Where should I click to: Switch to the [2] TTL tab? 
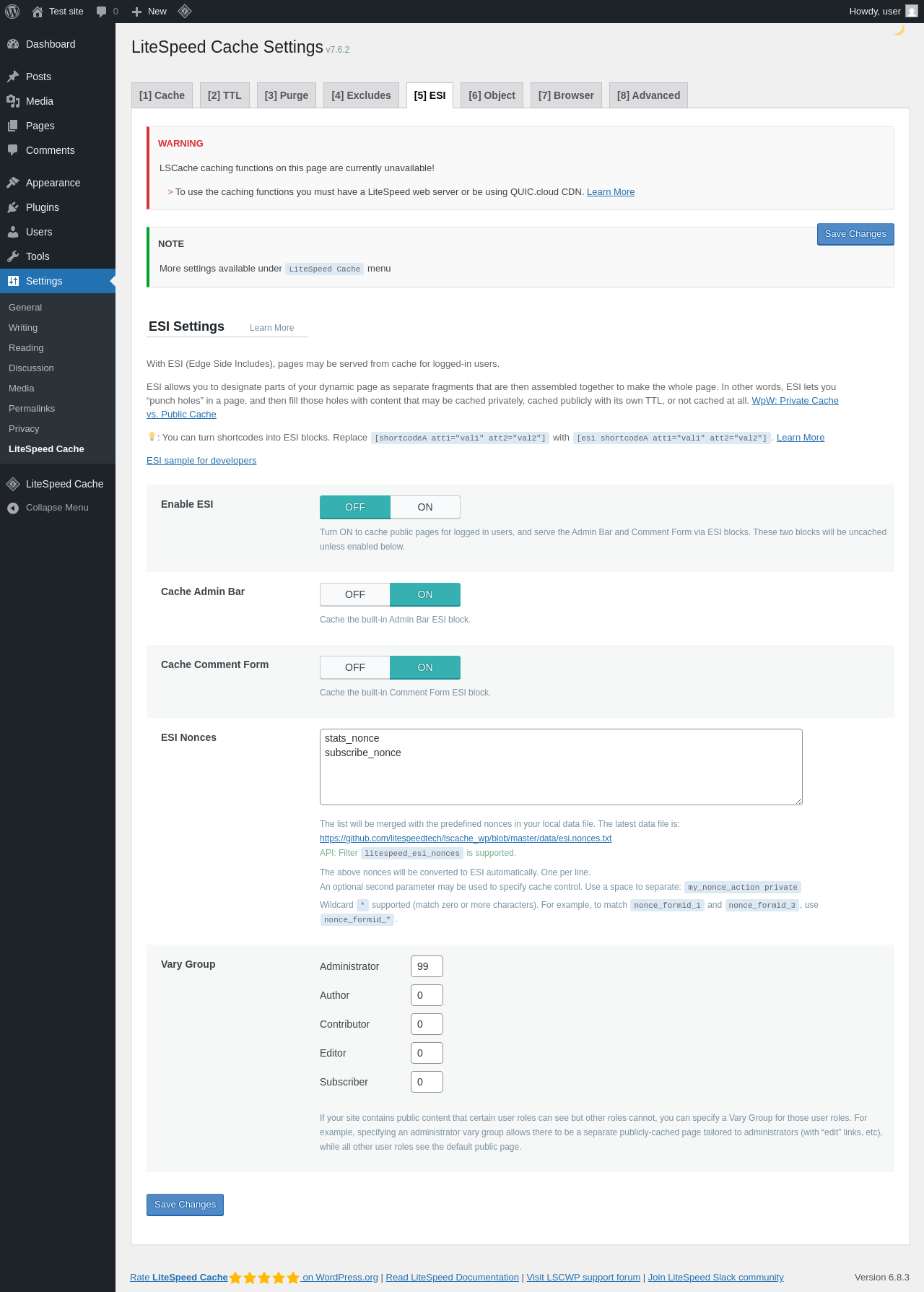(225, 95)
